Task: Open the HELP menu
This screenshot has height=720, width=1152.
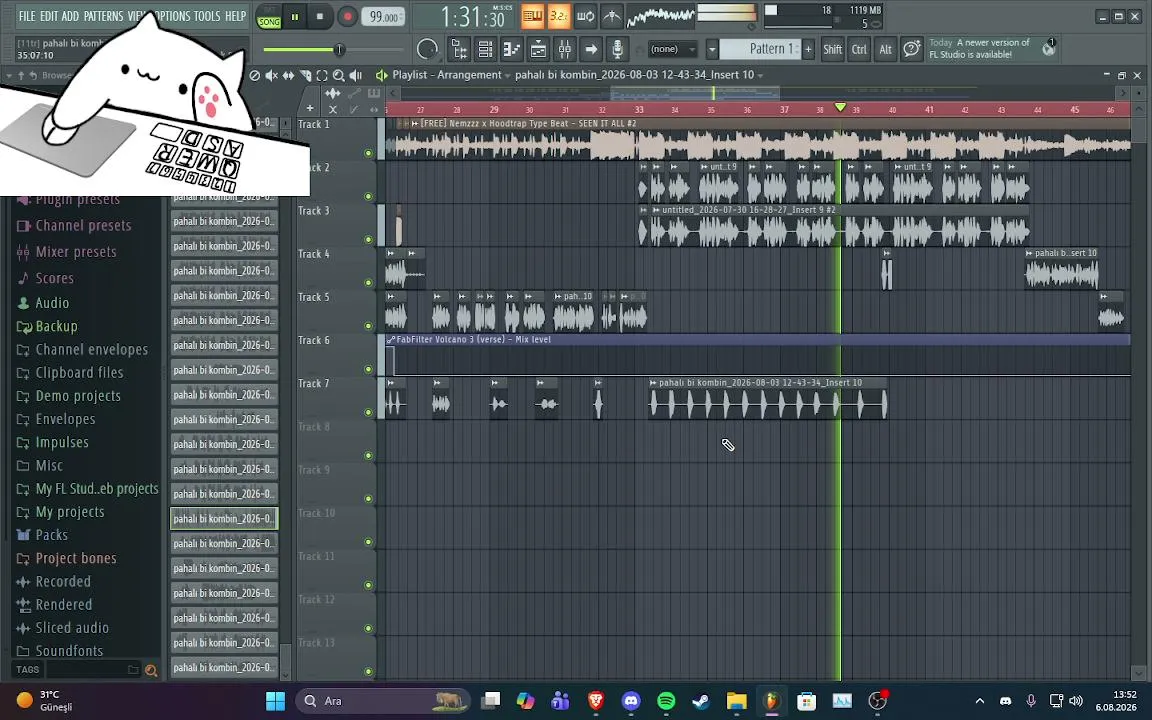Action: [236, 16]
